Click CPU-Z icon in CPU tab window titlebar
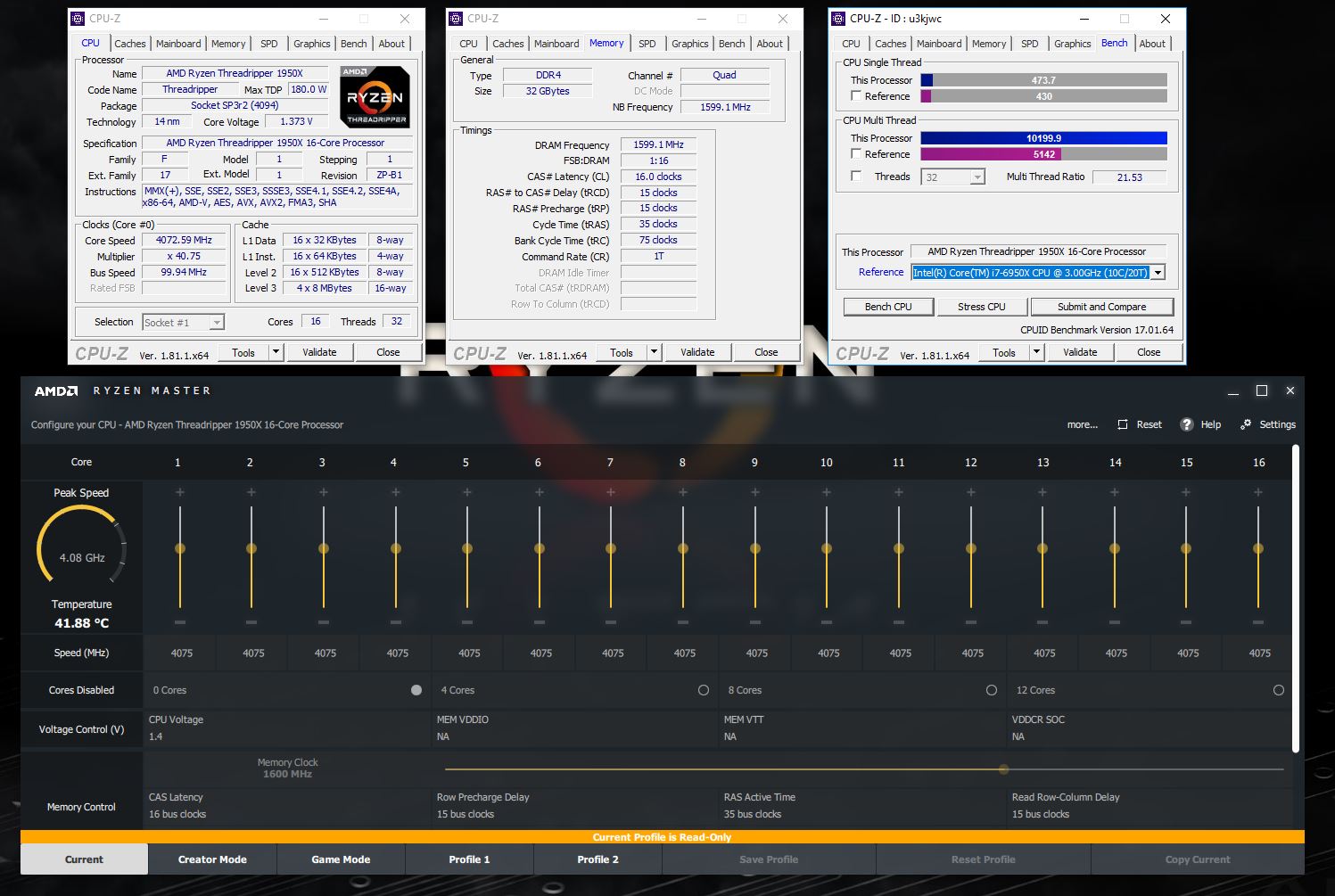 78,19
